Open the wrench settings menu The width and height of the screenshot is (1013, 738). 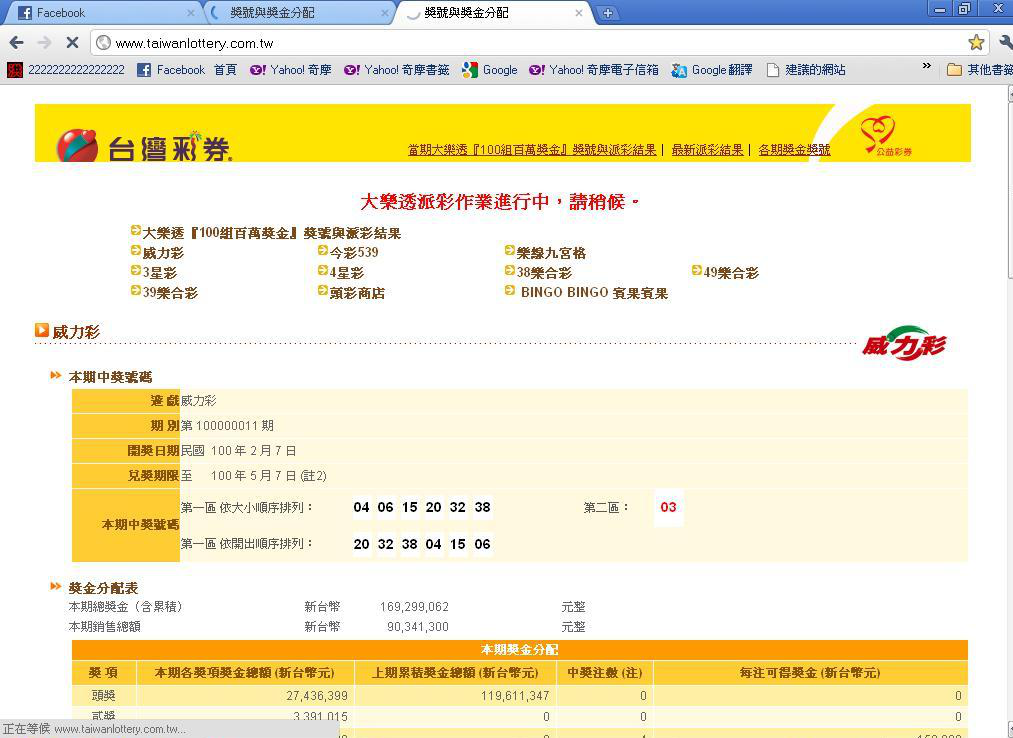(1005, 42)
